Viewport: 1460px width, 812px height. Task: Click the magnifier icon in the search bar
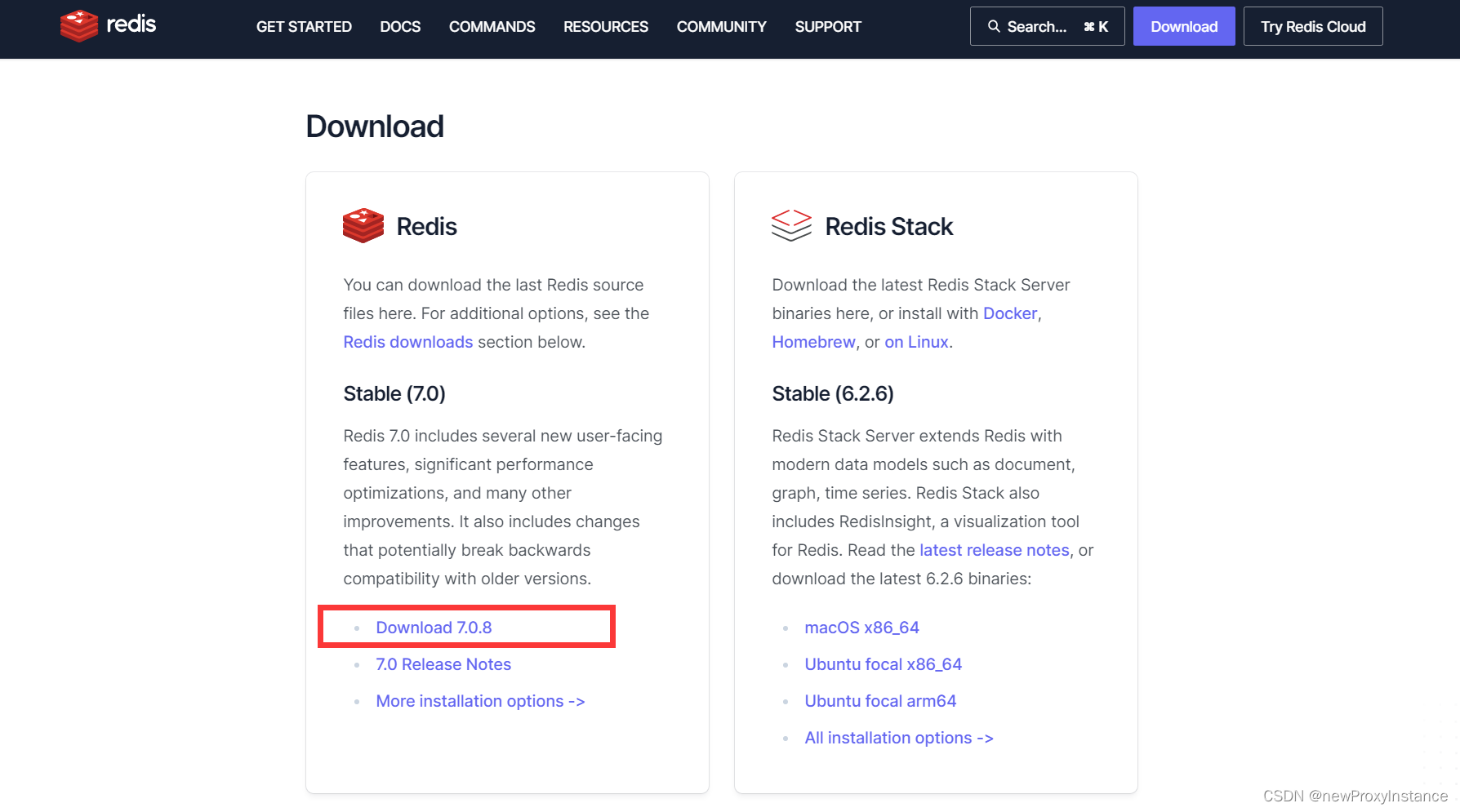(993, 26)
